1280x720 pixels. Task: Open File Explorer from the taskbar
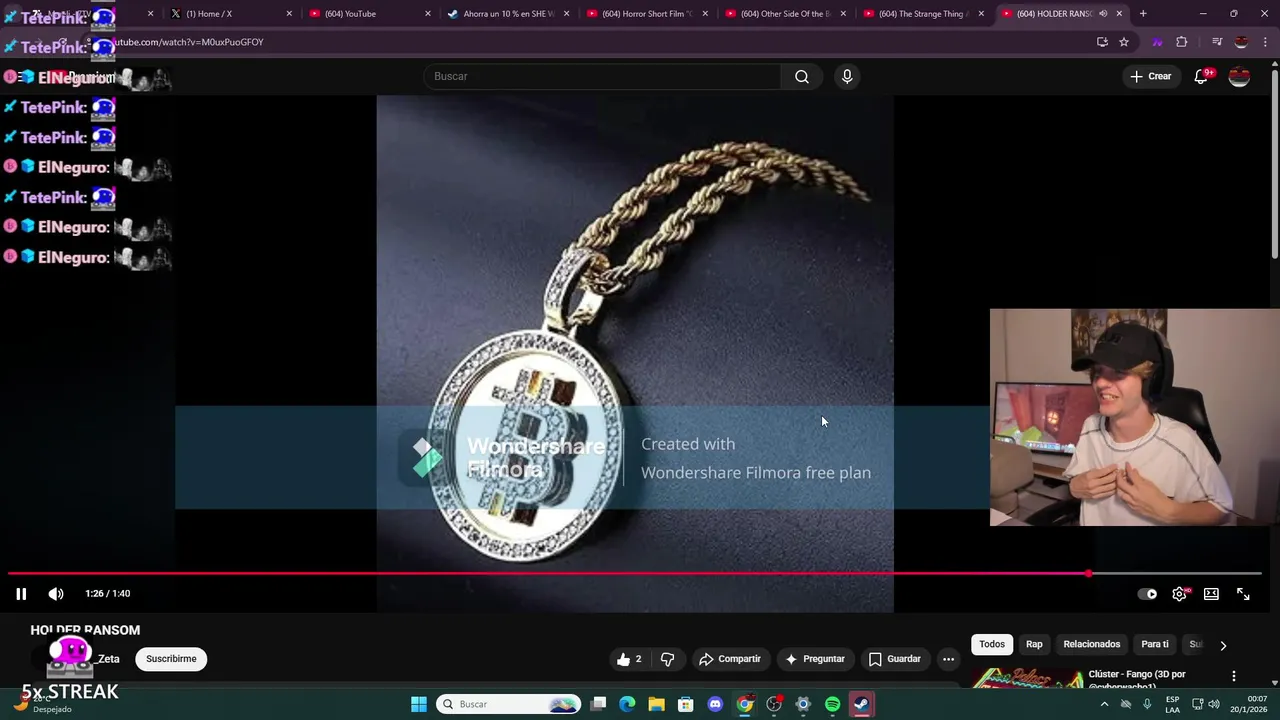[x=657, y=704]
